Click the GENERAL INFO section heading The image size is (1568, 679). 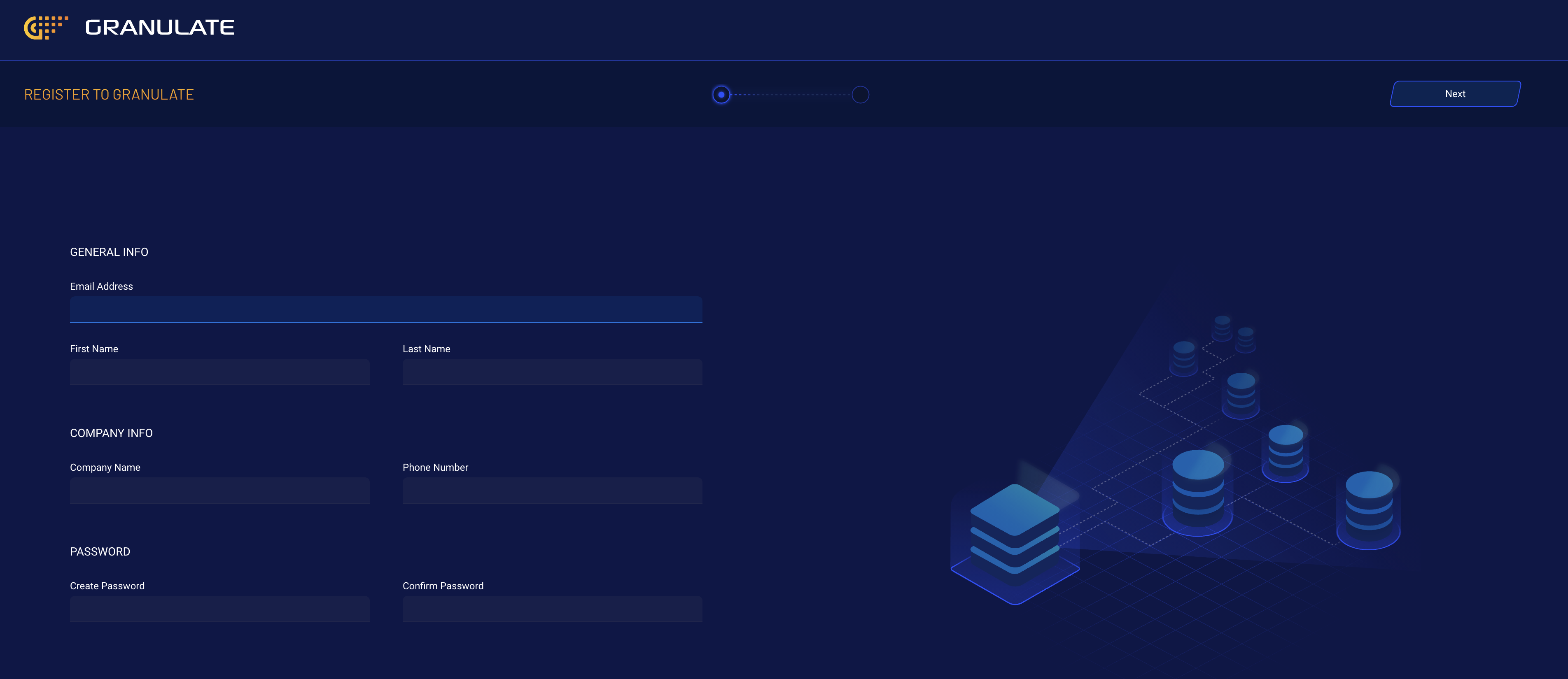109,252
